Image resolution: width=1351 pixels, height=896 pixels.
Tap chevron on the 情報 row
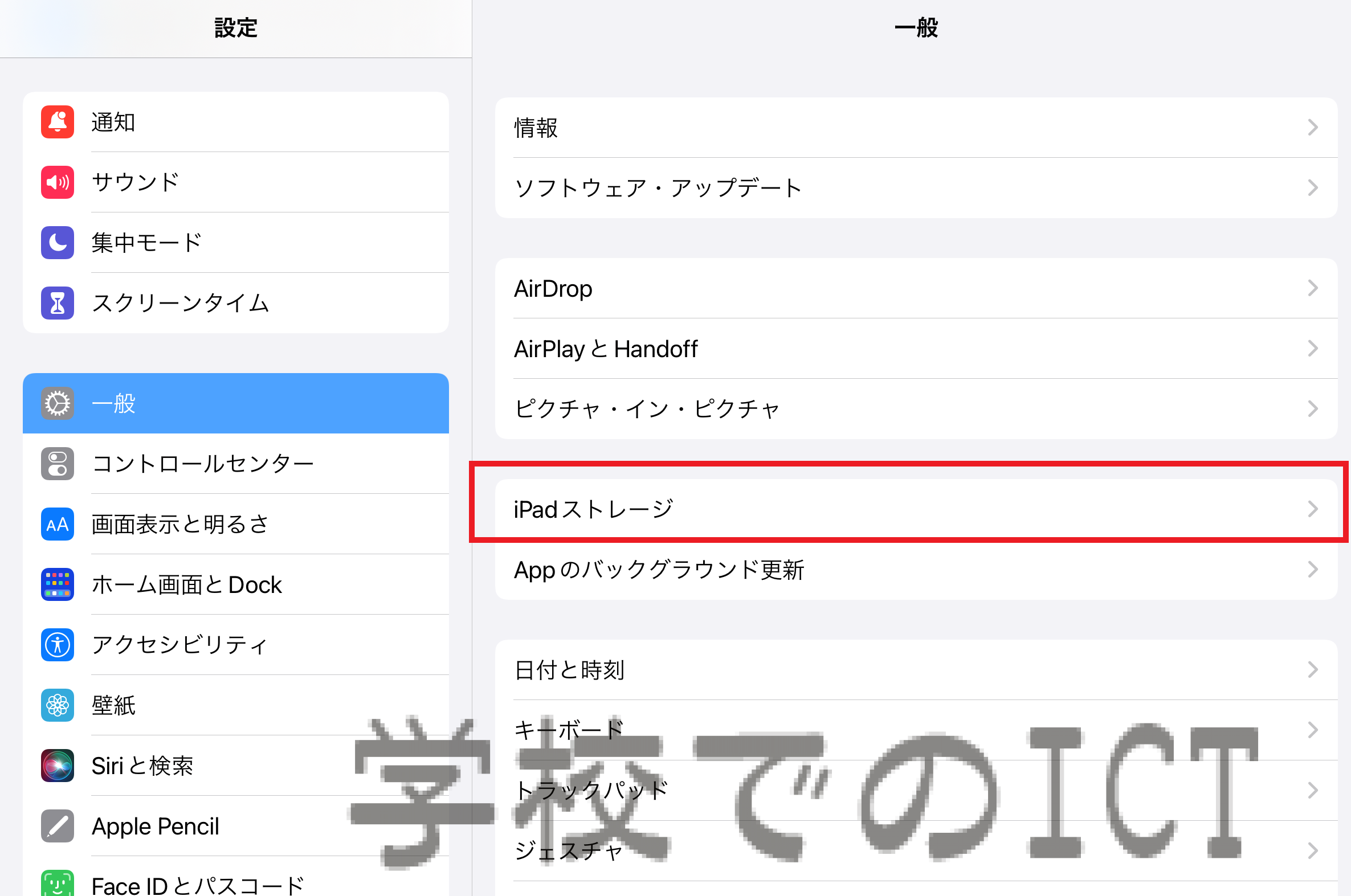pyautogui.click(x=1313, y=128)
